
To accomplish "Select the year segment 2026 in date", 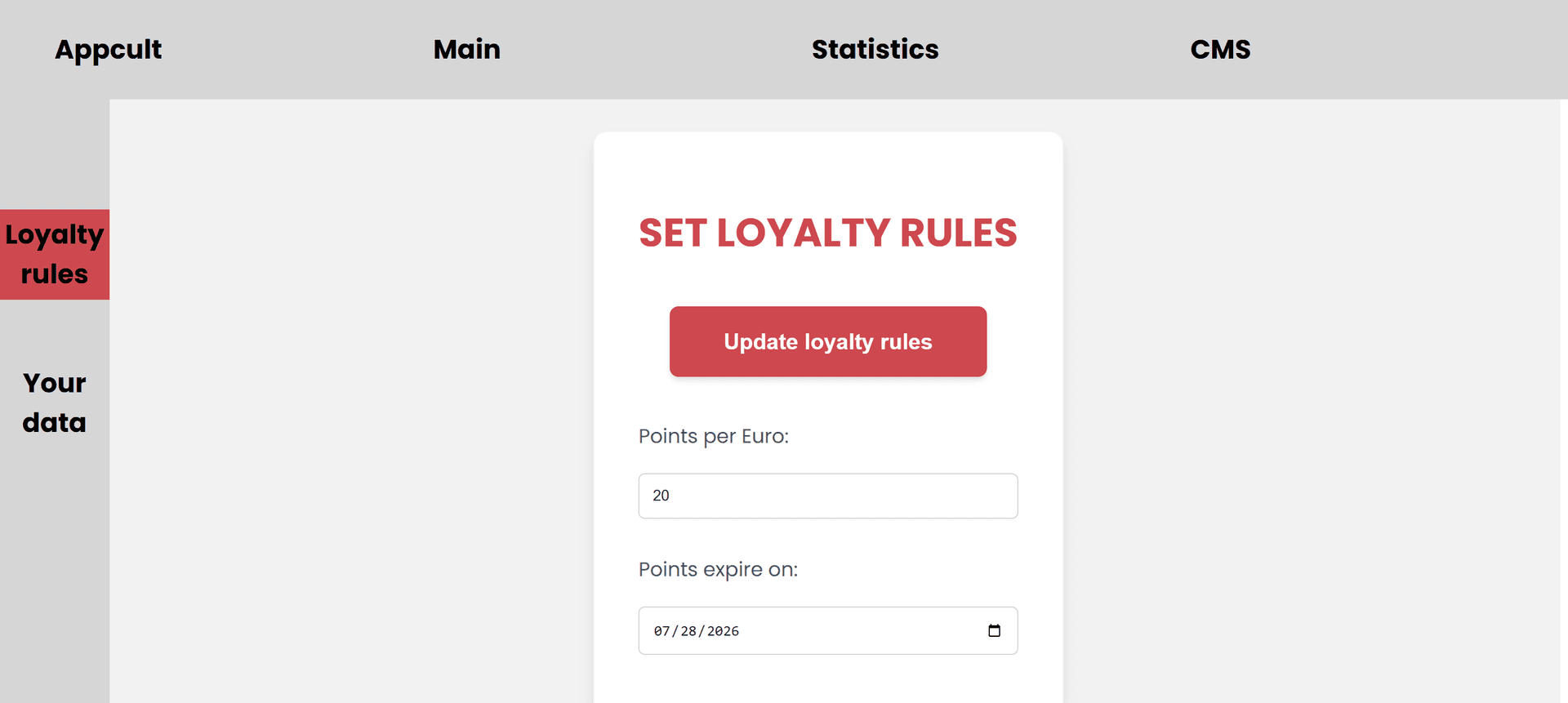I will (723, 631).
